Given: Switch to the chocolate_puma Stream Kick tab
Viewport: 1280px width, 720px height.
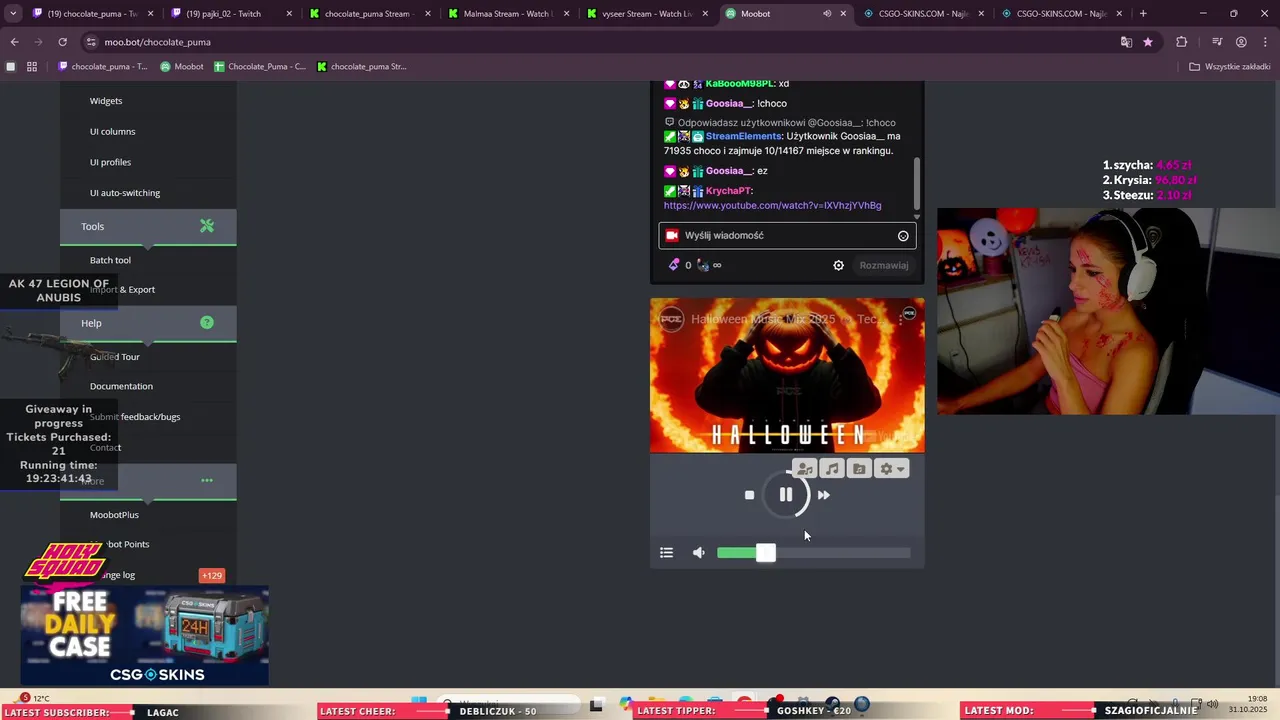Looking at the screenshot, I should click(x=369, y=14).
